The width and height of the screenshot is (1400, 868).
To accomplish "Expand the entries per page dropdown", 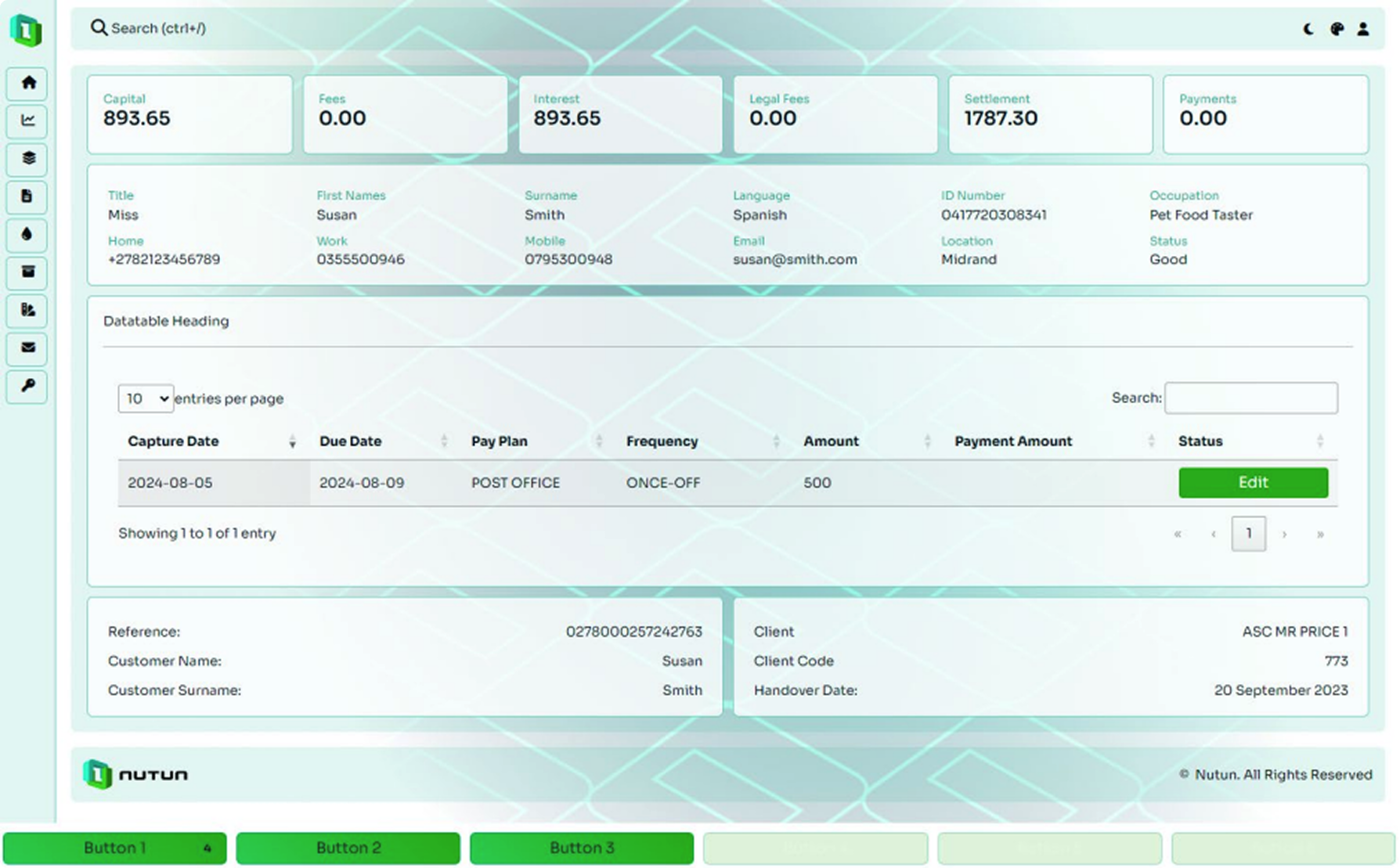I will click(146, 398).
